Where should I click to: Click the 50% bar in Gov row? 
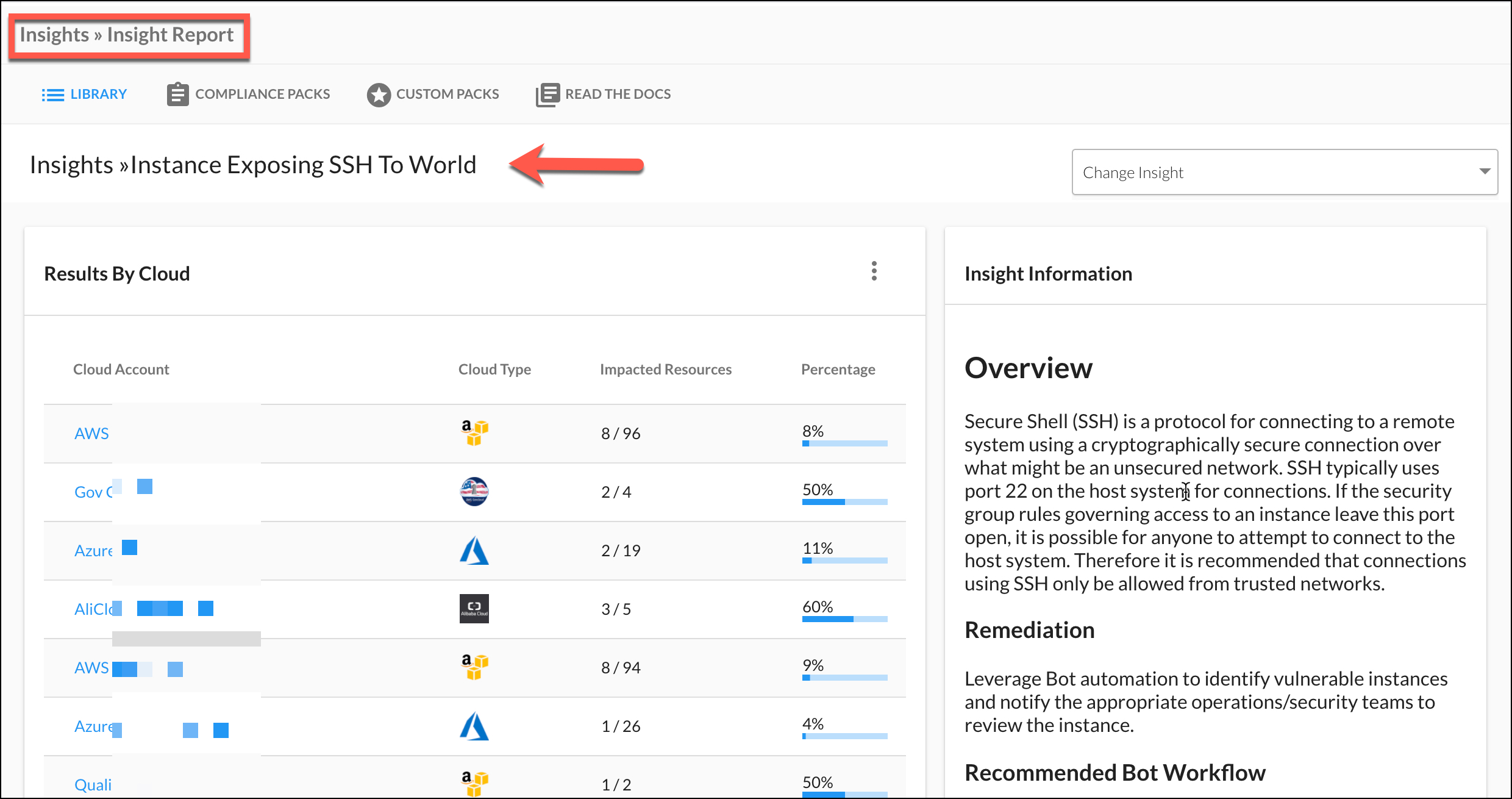[844, 502]
